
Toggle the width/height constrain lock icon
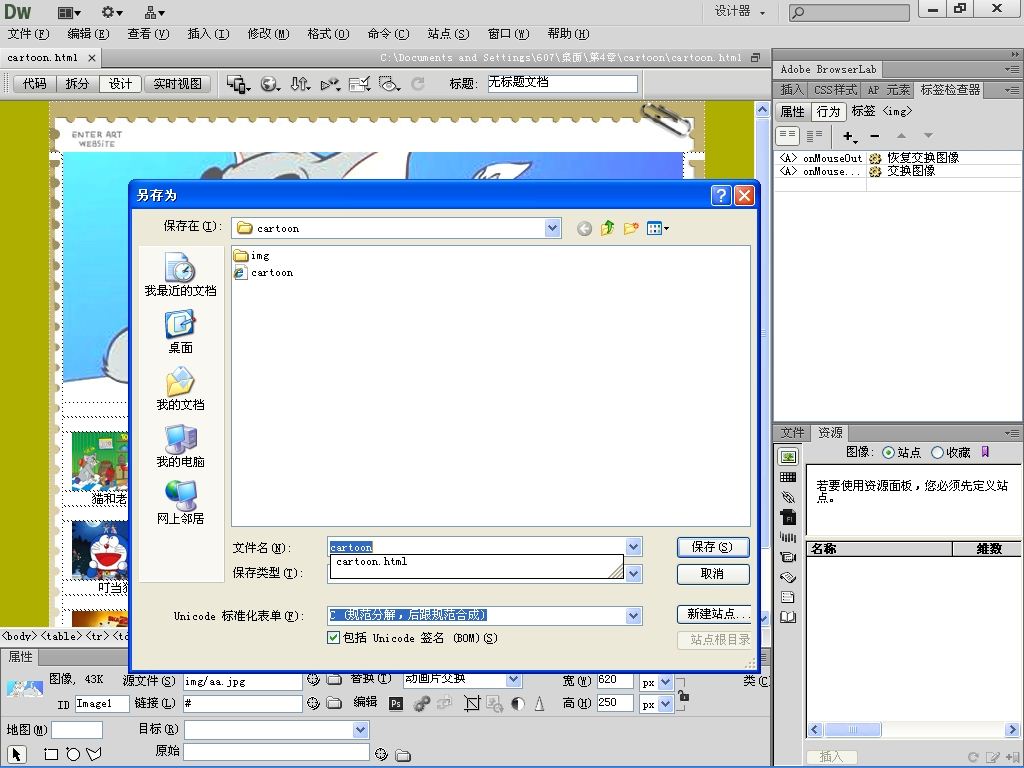point(682,695)
